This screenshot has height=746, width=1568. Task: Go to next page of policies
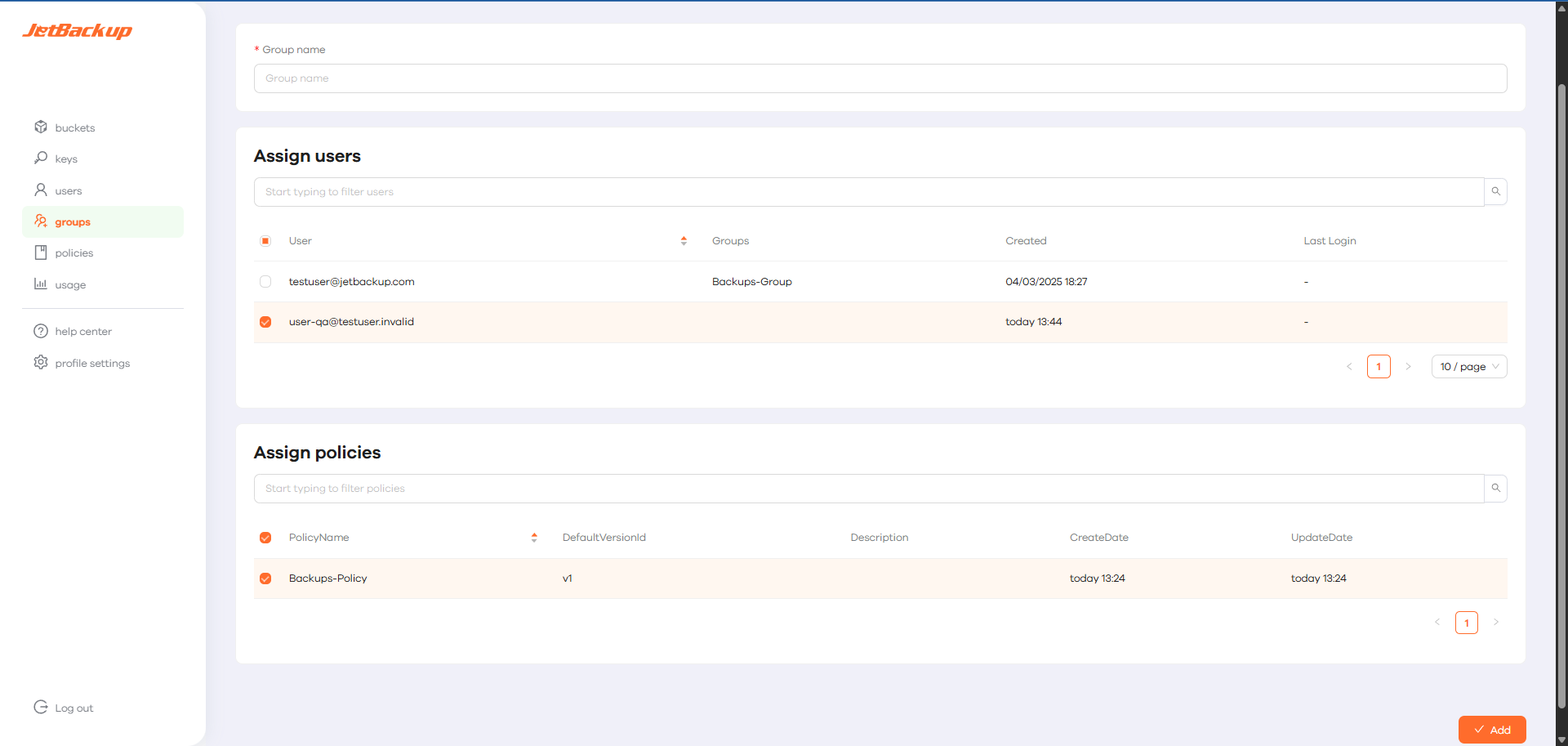1496,623
